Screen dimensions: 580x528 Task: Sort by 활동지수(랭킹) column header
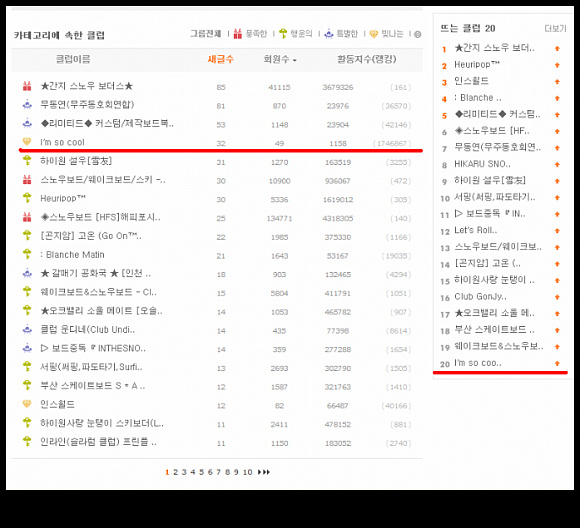pos(366,59)
